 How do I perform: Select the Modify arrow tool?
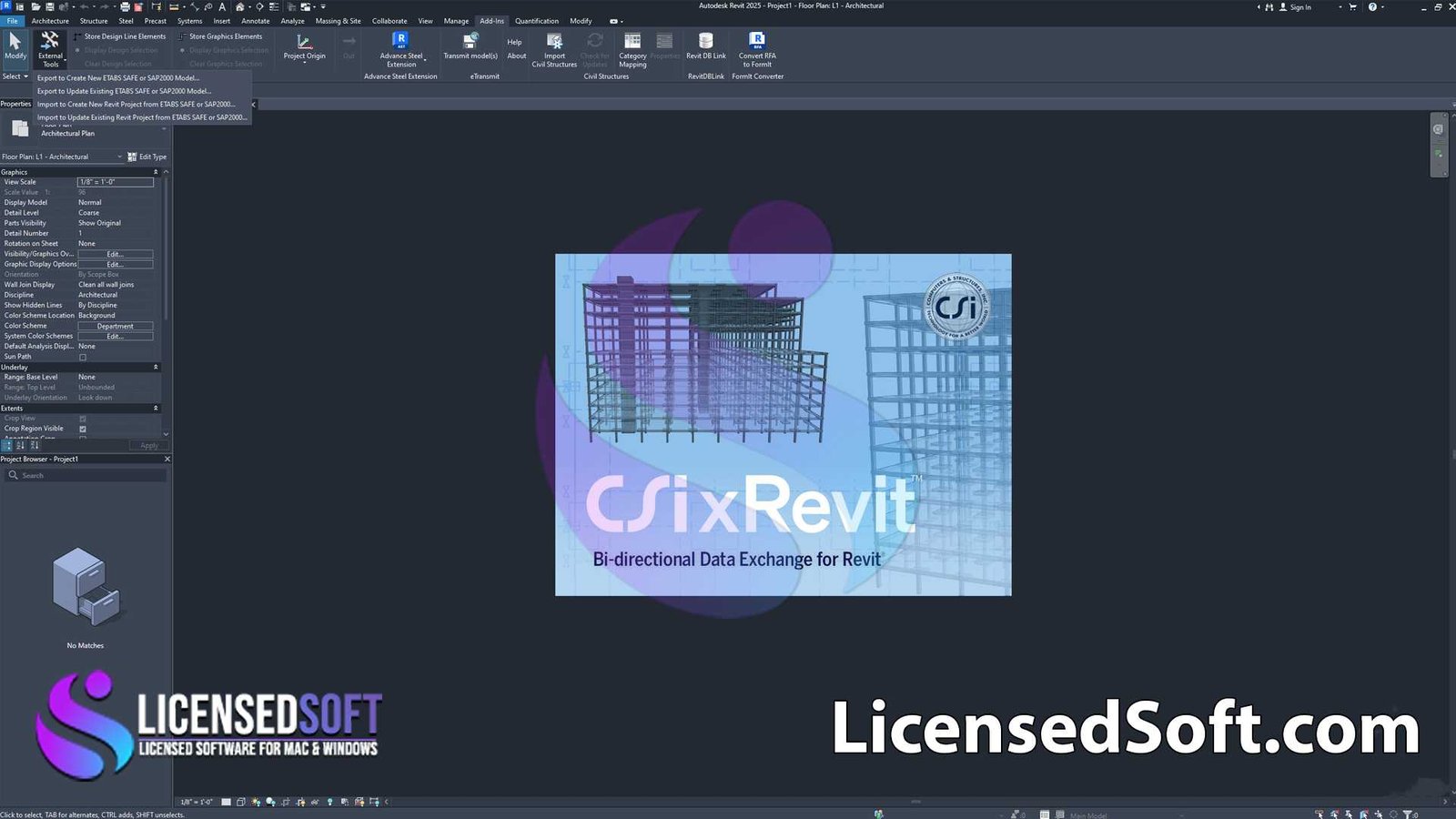pos(15,42)
